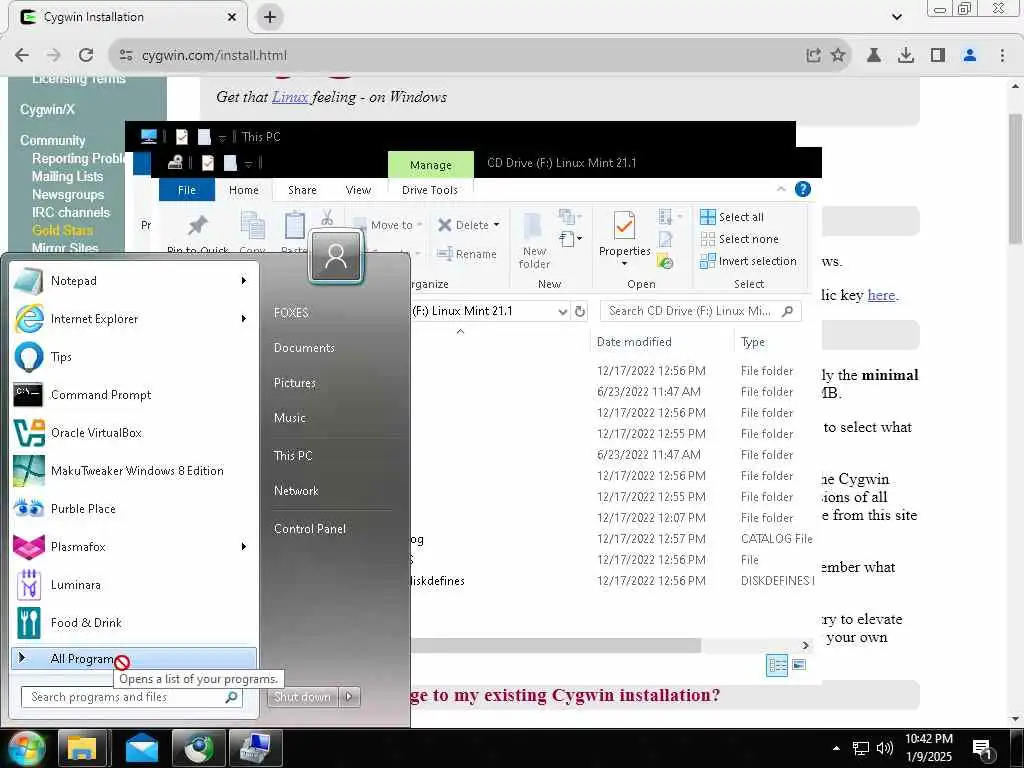Switch to large icons view in Explorer
The height and width of the screenshot is (768, 1024).
tap(799, 665)
